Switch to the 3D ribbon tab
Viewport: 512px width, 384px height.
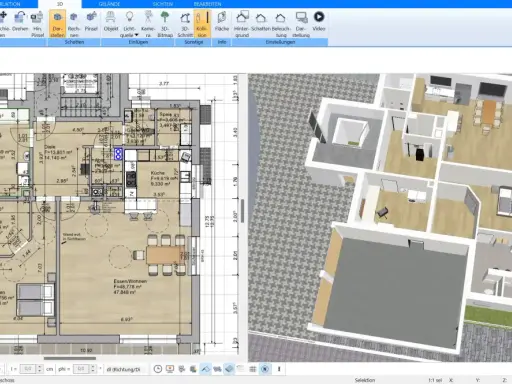click(x=60, y=4)
